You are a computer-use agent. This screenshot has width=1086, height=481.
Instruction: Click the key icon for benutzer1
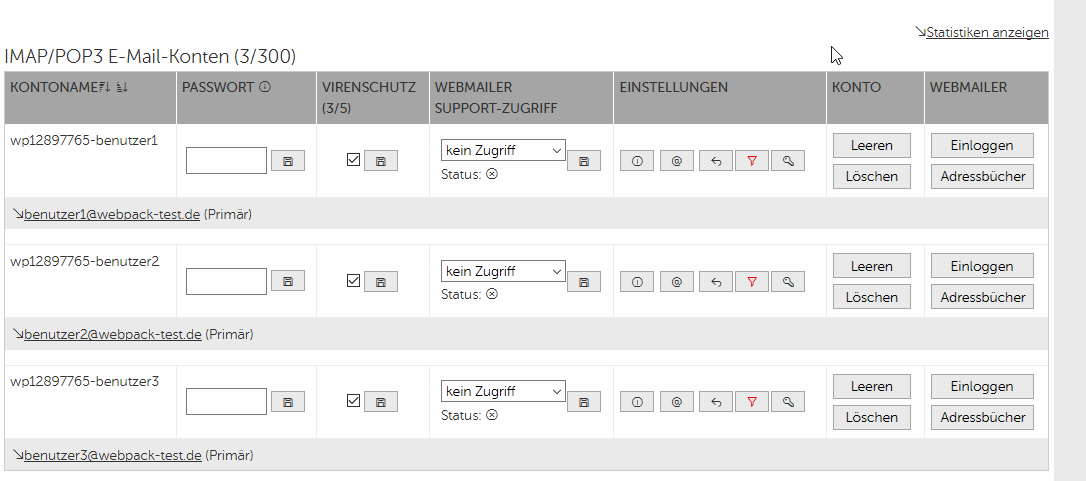tap(788, 161)
